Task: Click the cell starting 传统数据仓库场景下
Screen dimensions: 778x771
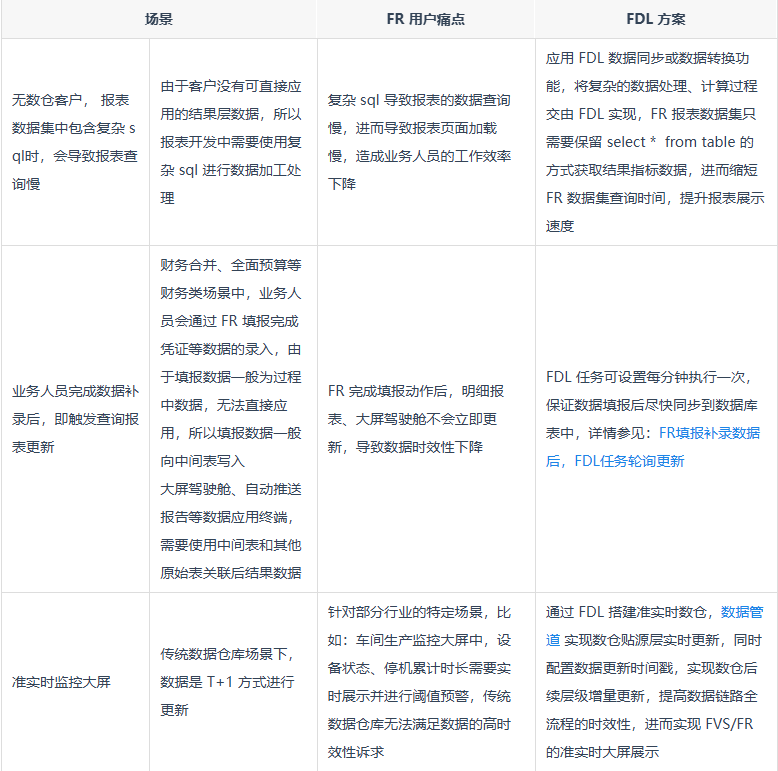Action: tap(233, 682)
